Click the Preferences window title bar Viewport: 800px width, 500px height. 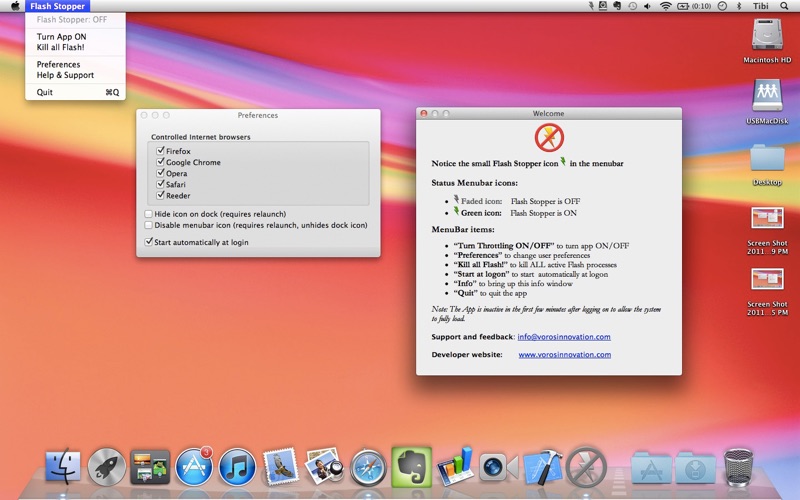[258, 115]
